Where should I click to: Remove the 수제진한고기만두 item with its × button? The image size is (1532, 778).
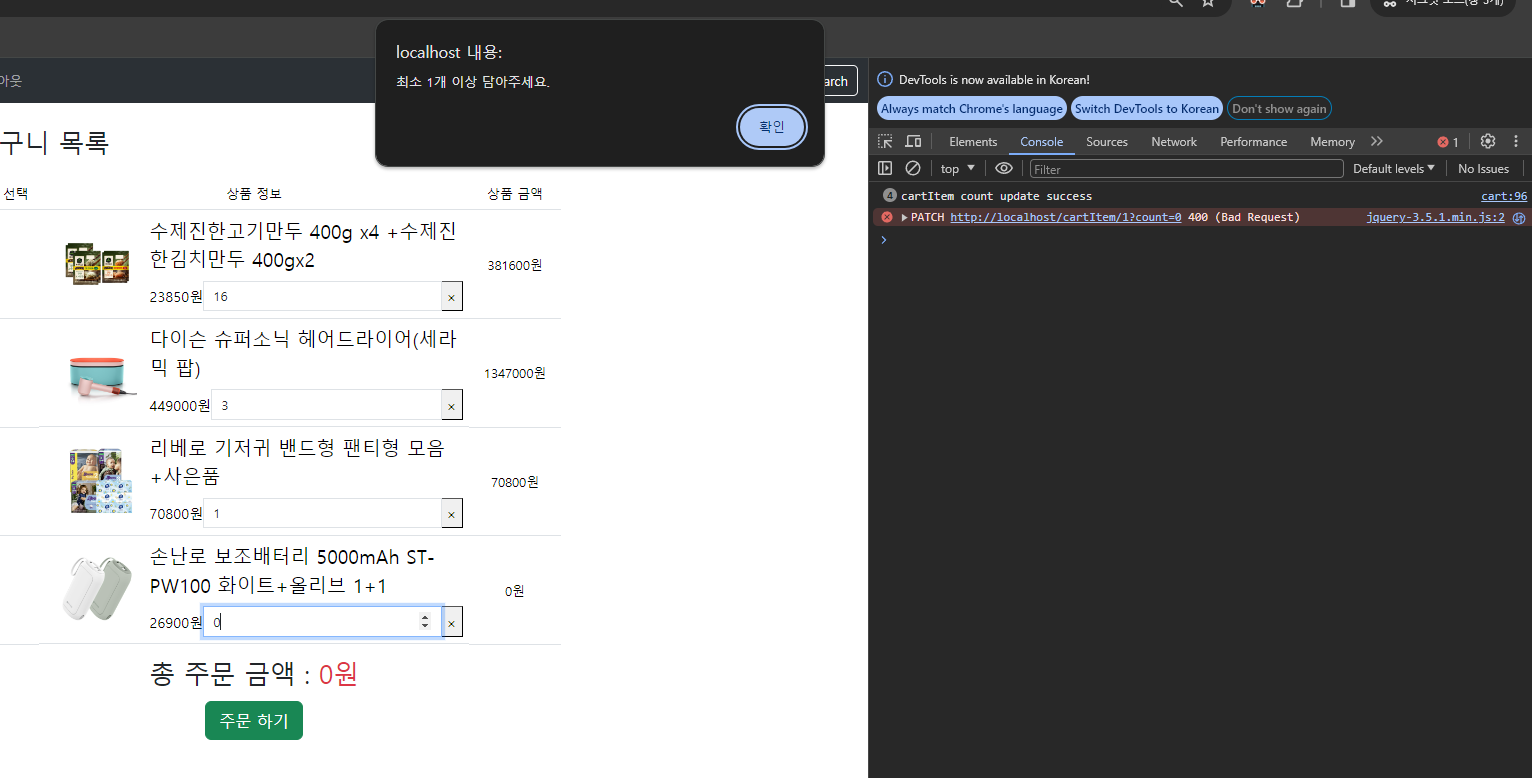[x=451, y=297]
